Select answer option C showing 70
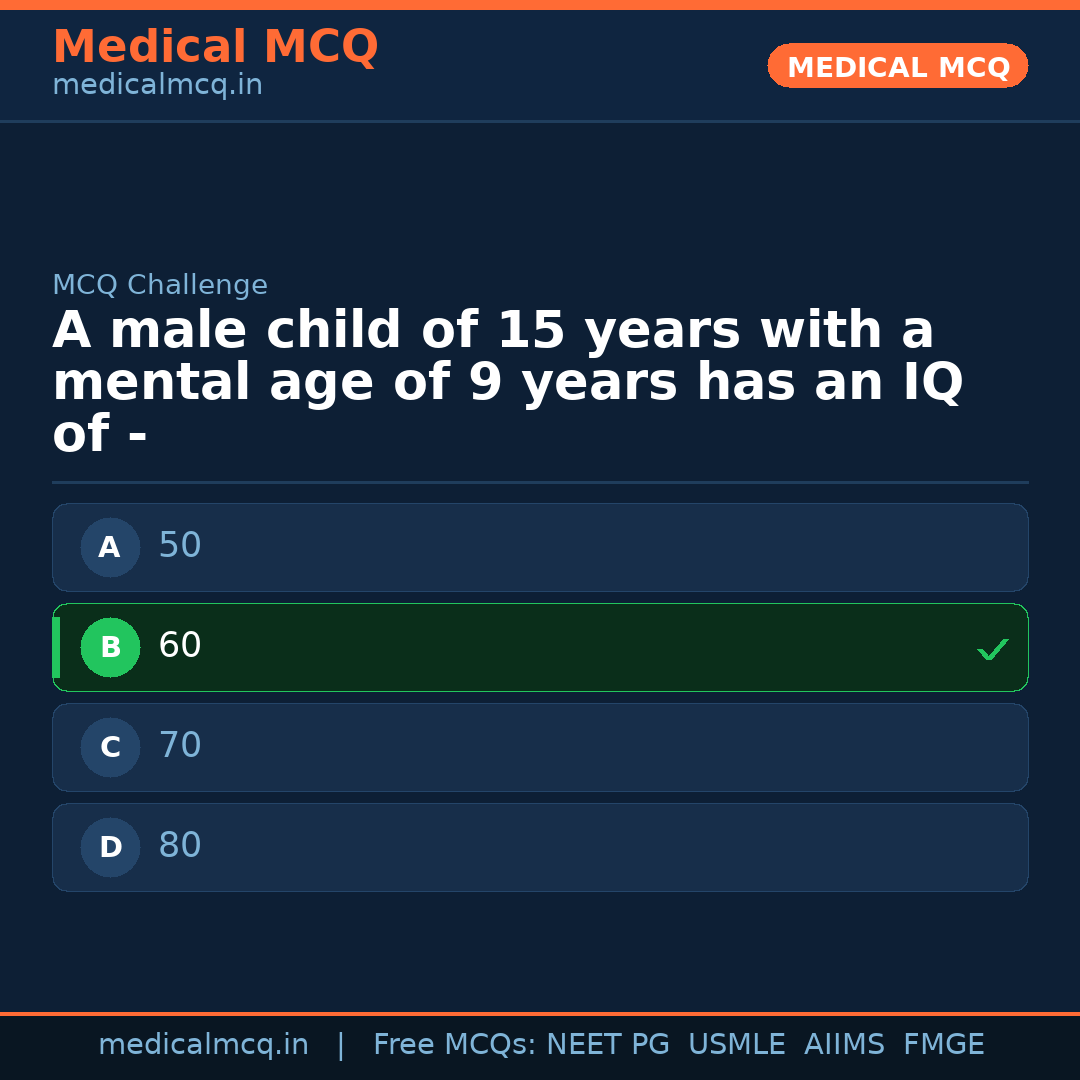The image size is (1080, 1080). tap(540, 747)
